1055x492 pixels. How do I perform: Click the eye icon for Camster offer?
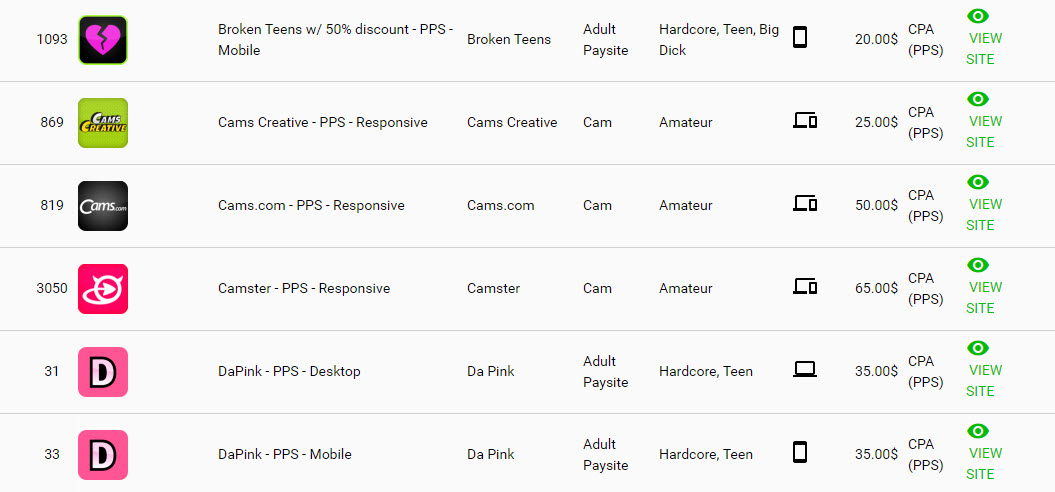(x=978, y=265)
